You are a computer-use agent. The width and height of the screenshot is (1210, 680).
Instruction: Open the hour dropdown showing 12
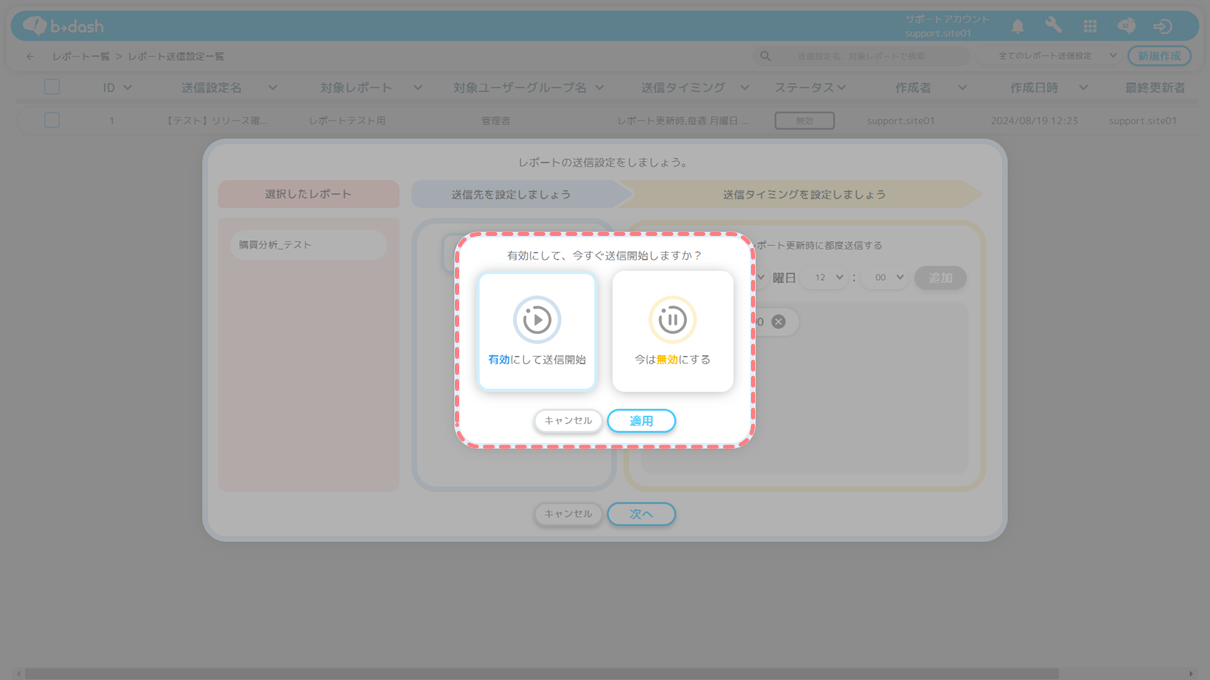(824, 278)
